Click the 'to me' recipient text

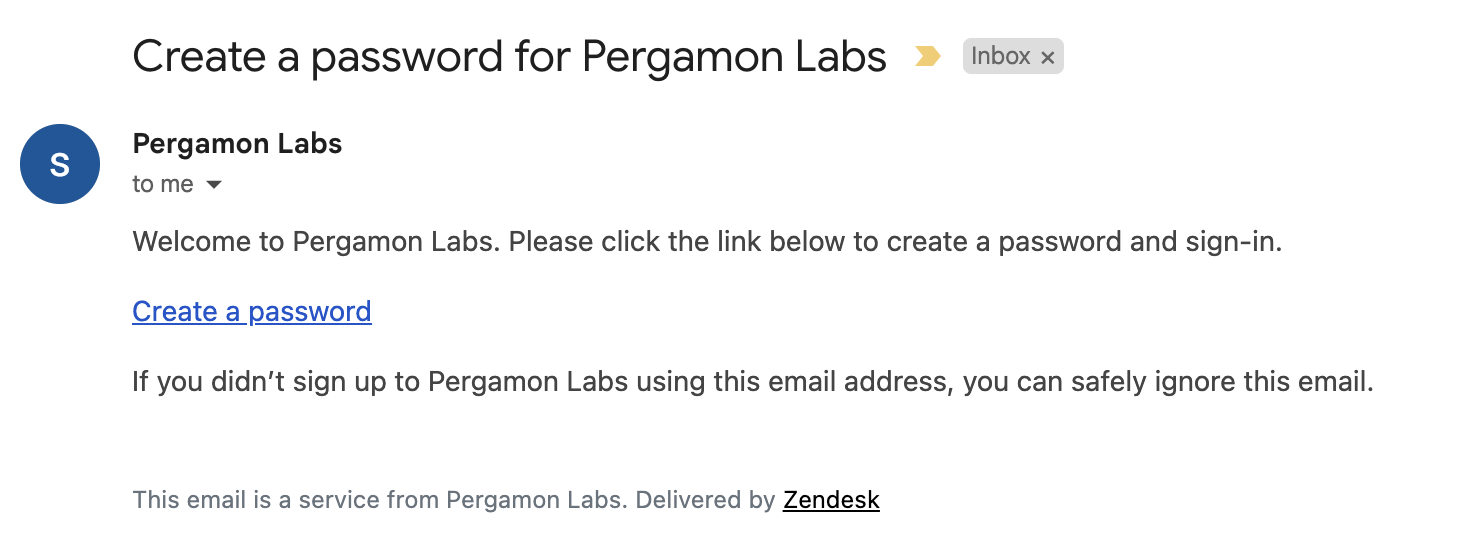click(163, 185)
